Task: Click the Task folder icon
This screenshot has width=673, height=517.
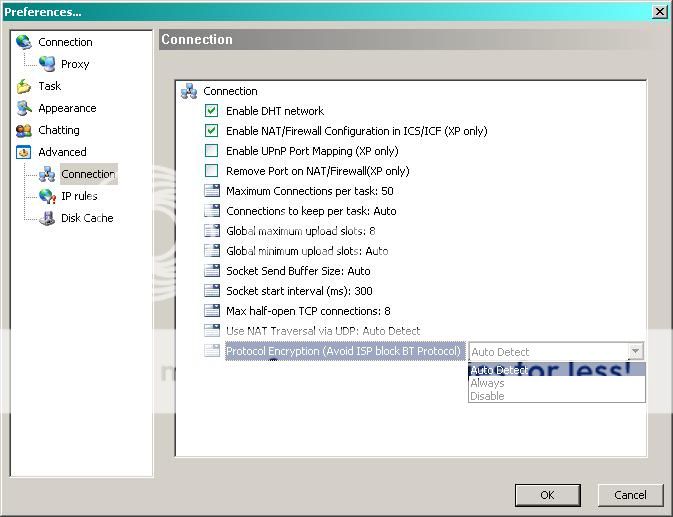Action: point(24,86)
